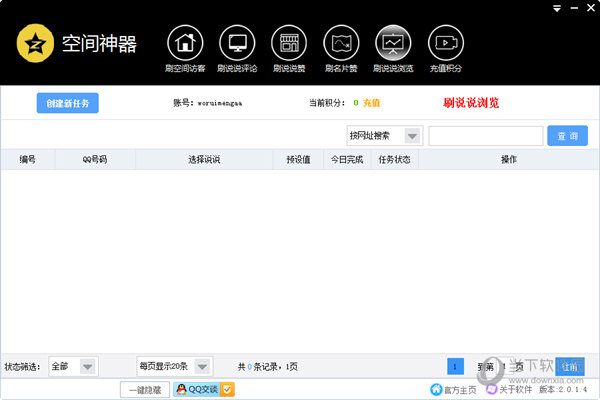Open the 刷说说赞 icon
This screenshot has width=600, height=400.
pos(290,43)
